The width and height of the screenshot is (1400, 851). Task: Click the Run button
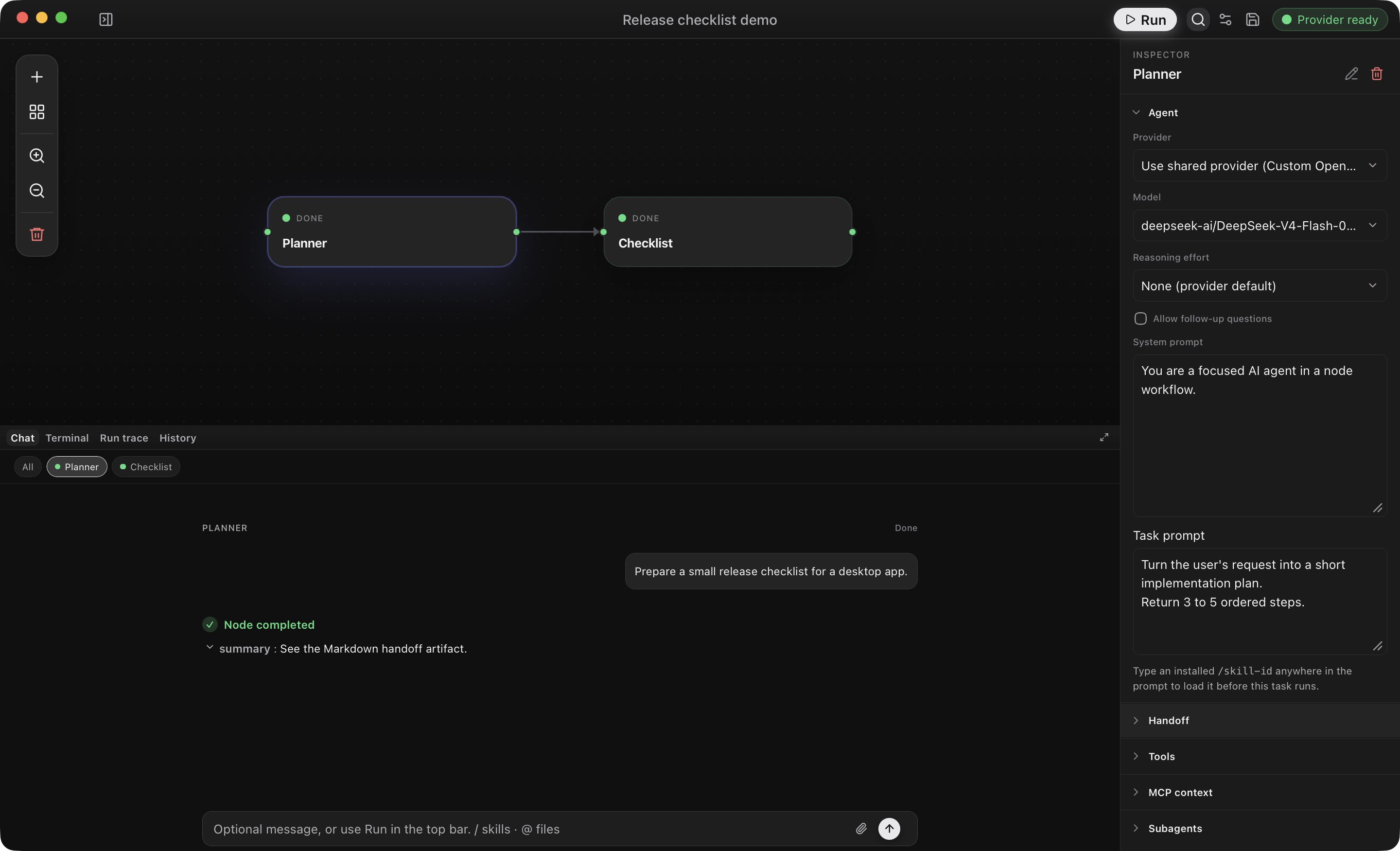point(1144,19)
